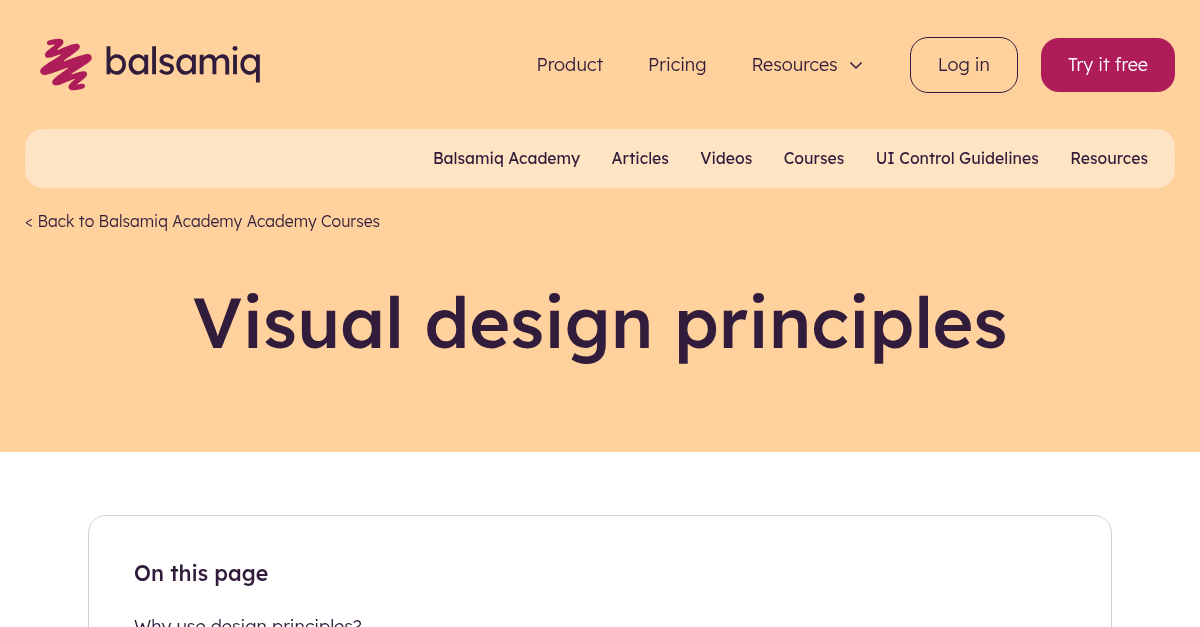Viewport: 1200px width, 627px height.
Task: Visit UI Control Guidelines
Action: (957, 158)
